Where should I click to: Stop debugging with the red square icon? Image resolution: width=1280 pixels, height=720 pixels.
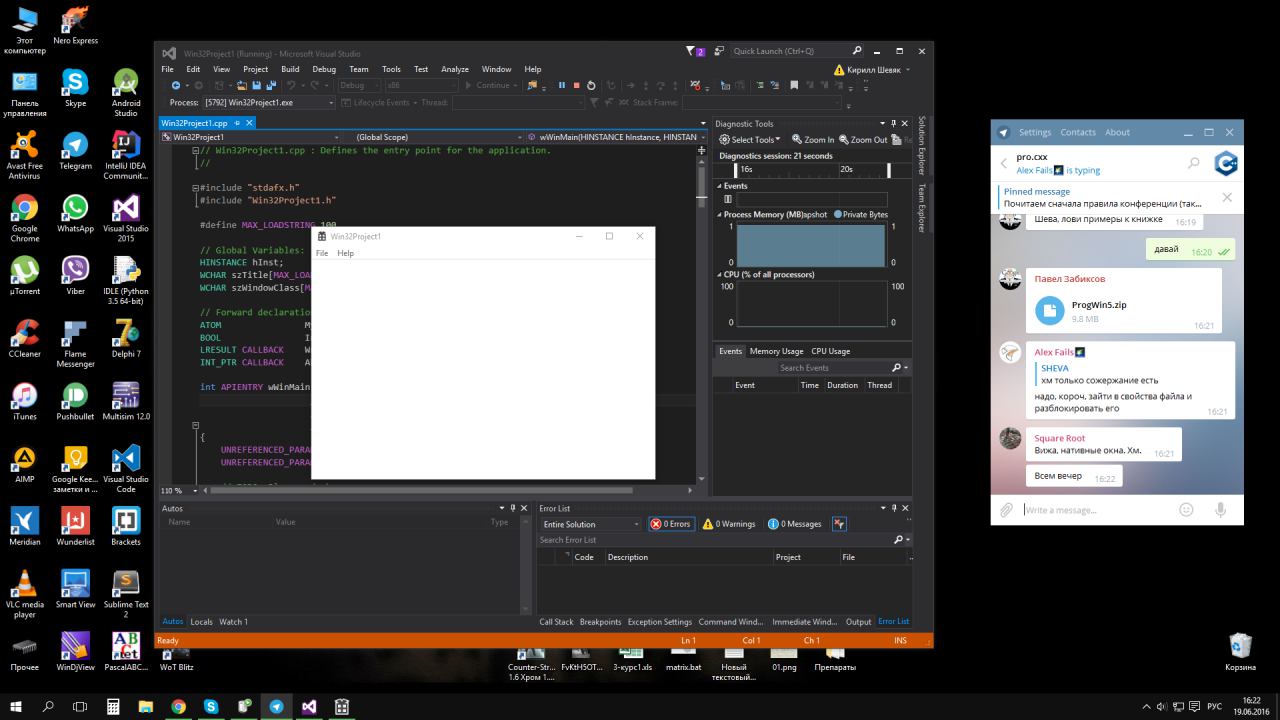pos(576,86)
